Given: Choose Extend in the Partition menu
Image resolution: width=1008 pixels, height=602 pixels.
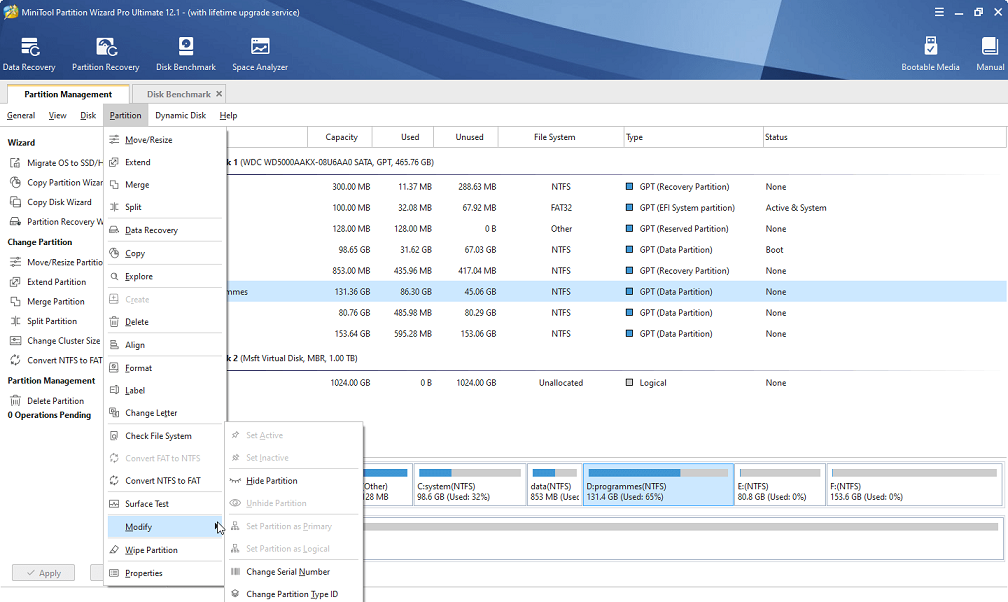Looking at the screenshot, I should (x=165, y=162).
